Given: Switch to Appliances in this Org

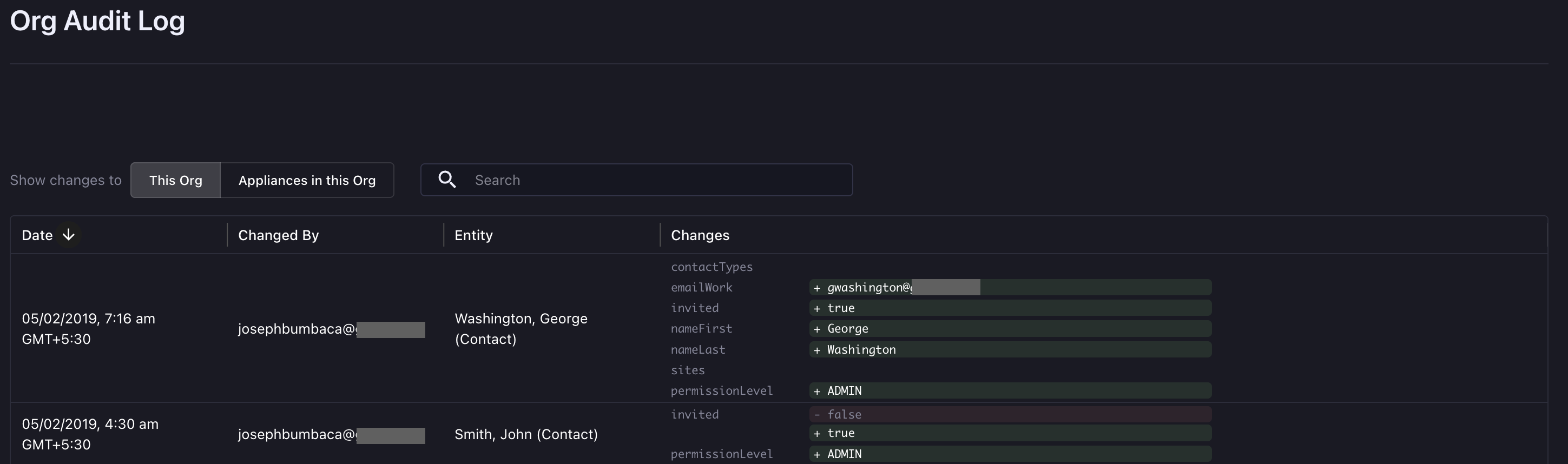Looking at the screenshot, I should [x=307, y=180].
